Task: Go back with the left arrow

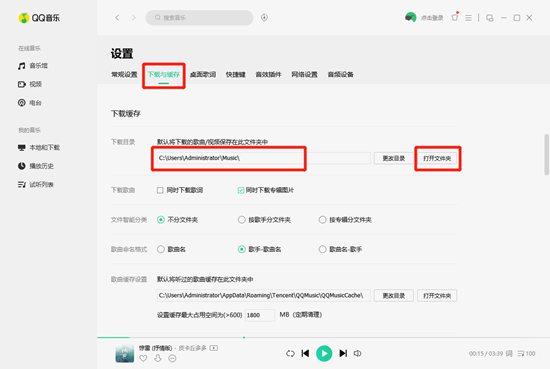Action: (117, 18)
